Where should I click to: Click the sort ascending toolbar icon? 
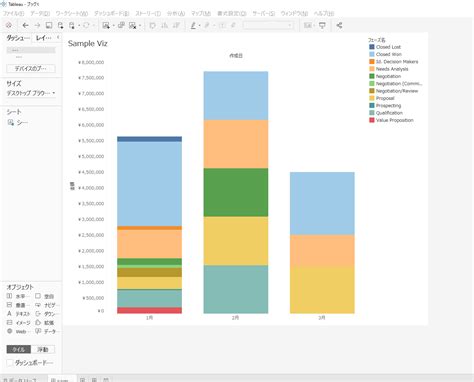point(164,25)
